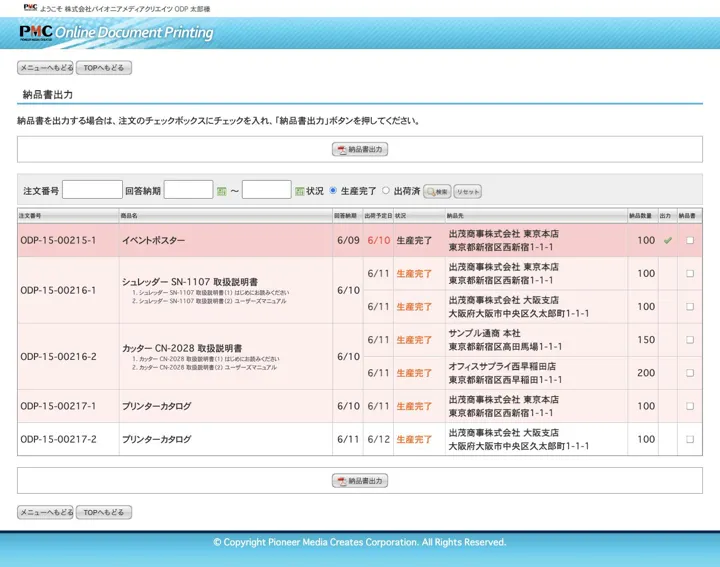Click the copyright footer text
This screenshot has width=720, height=567.
pyautogui.click(x=360, y=542)
